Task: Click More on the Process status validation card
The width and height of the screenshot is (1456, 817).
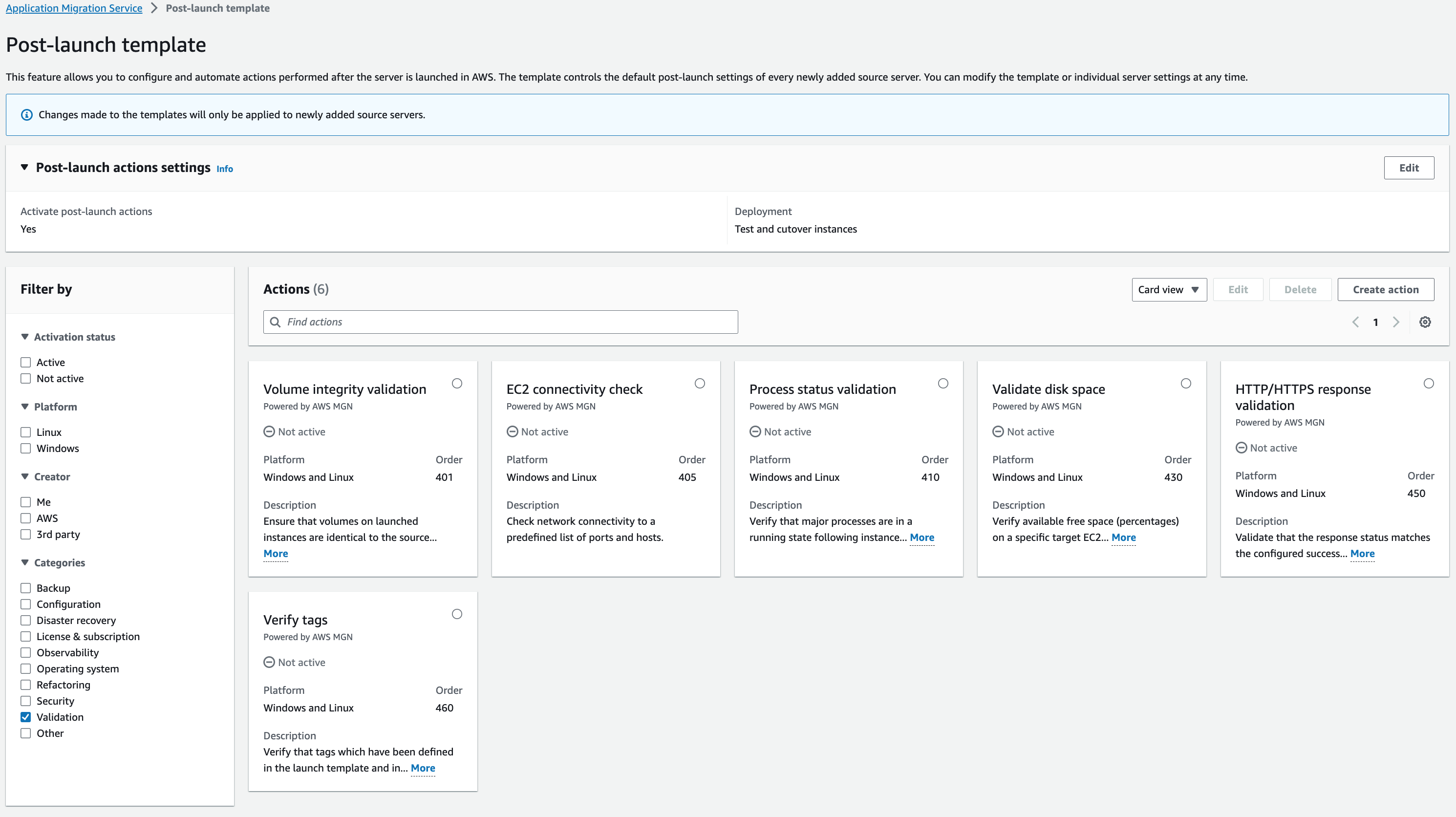Action: coord(921,537)
